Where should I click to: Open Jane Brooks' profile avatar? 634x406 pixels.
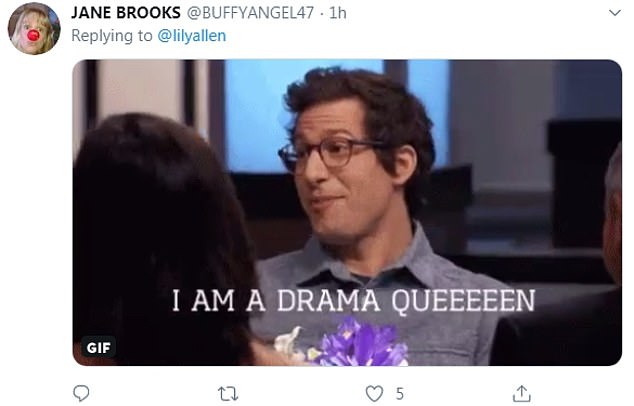tap(34, 28)
